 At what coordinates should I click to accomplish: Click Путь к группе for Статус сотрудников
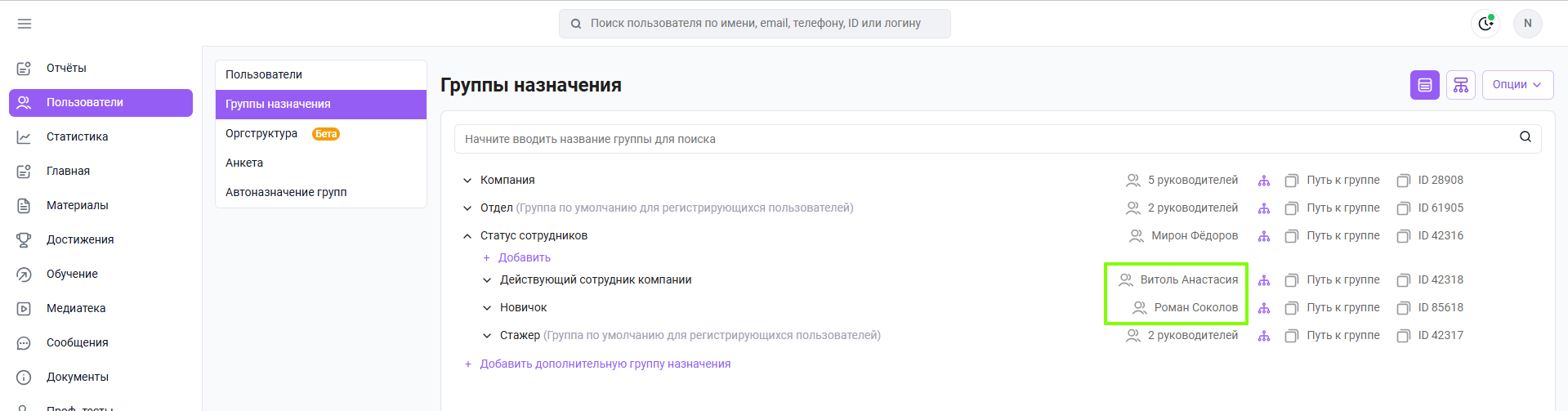coord(1342,235)
